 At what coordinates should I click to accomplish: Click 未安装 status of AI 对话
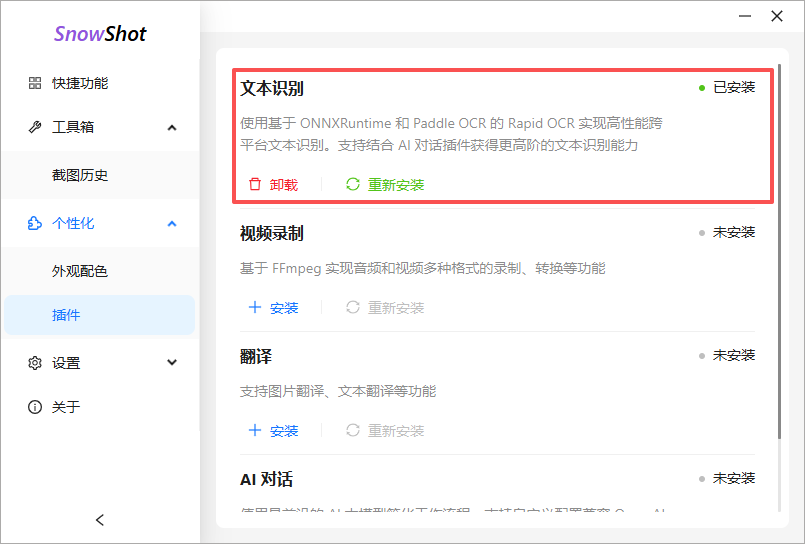734,478
